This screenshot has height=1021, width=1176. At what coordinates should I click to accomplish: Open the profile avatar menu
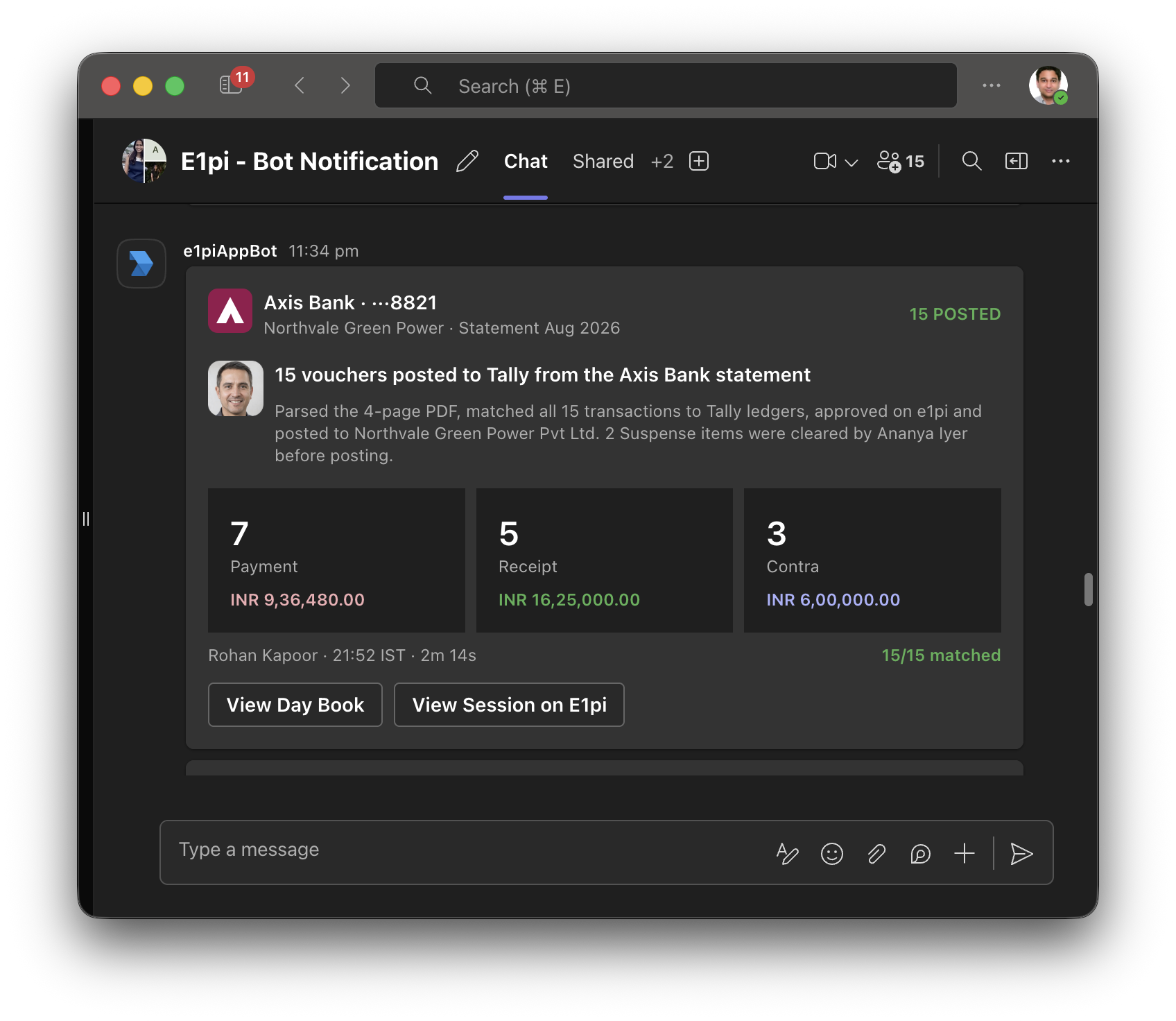1048,85
